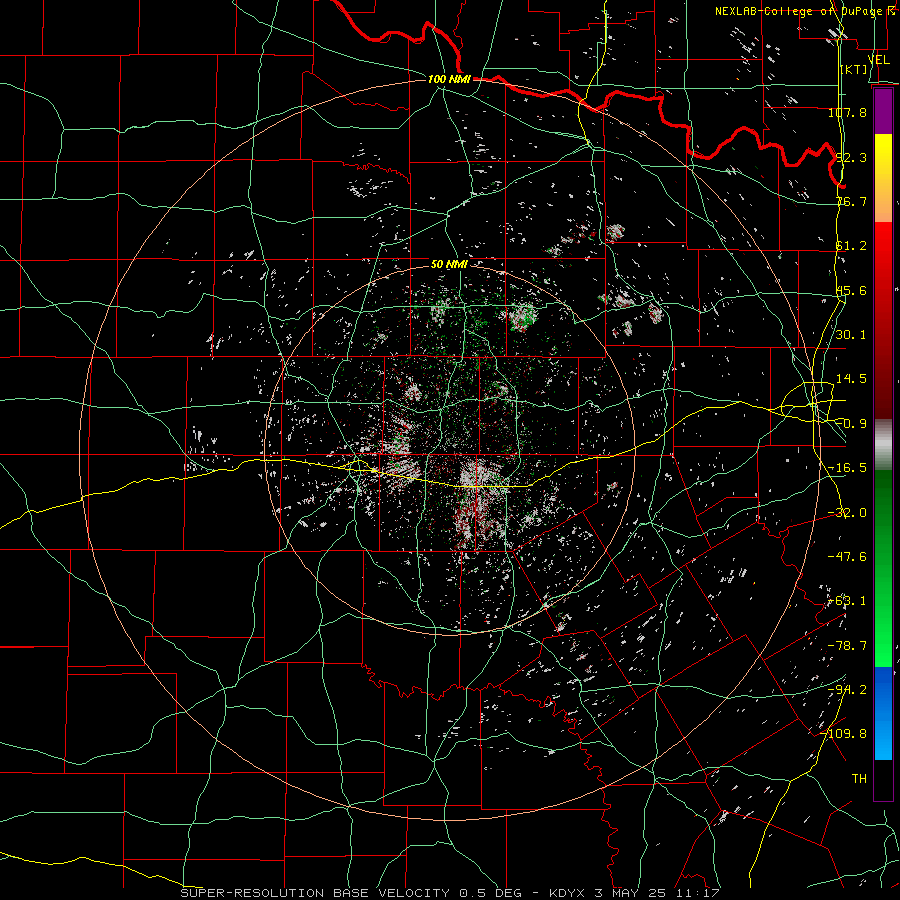900x900 pixels.
Task: Click the 107.8 scale value
Action: click(847, 112)
